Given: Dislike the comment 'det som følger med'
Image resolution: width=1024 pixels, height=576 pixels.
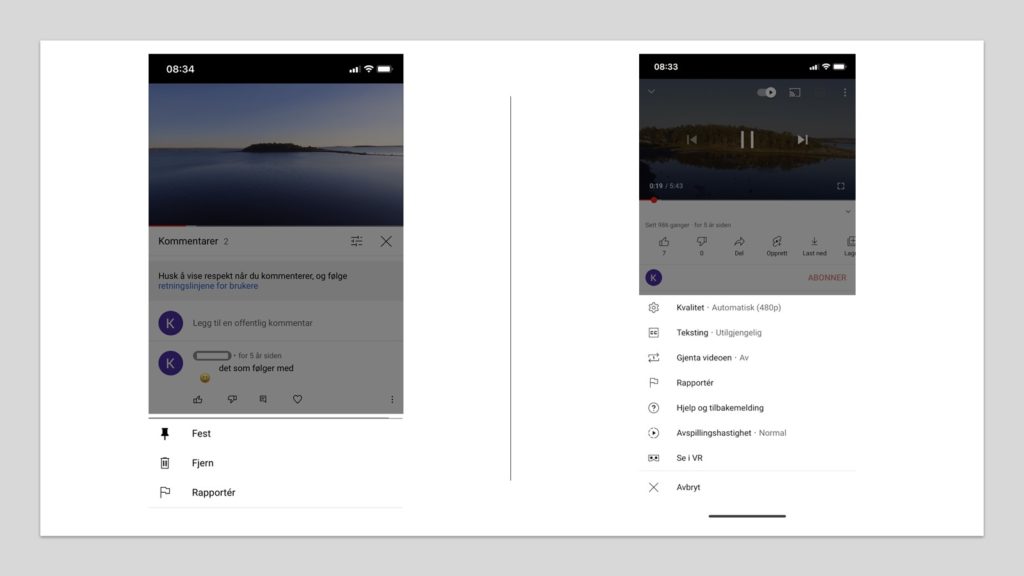Looking at the screenshot, I should coord(232,399).
